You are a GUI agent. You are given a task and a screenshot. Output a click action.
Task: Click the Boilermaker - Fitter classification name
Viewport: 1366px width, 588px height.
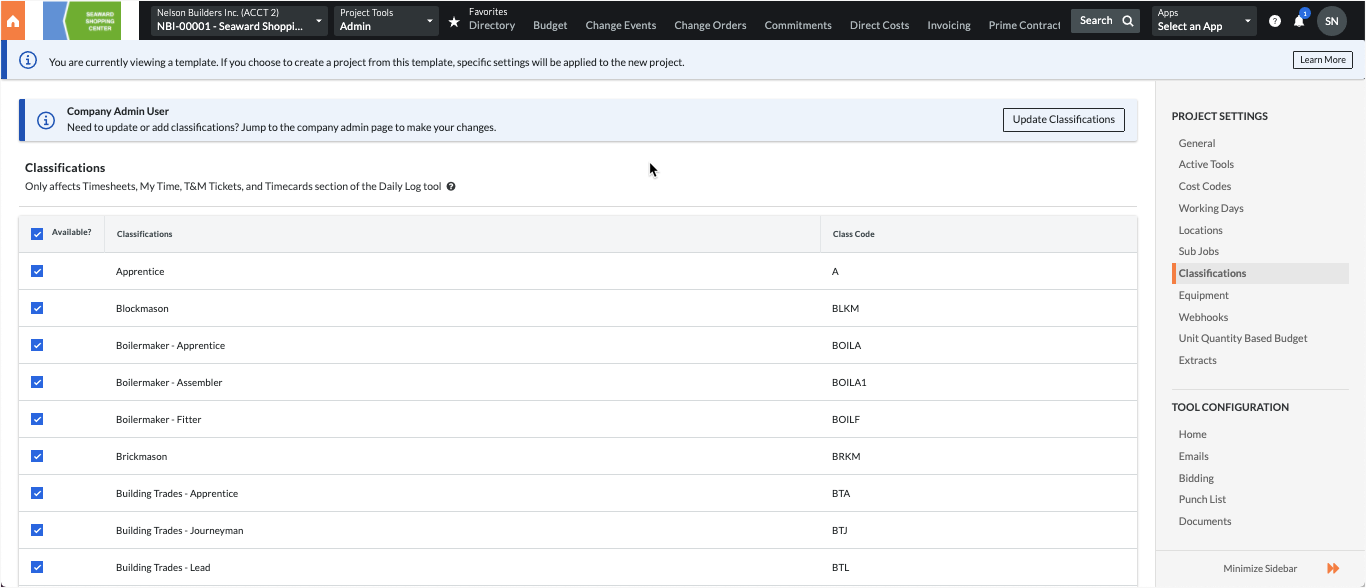(x=158, y=420)
